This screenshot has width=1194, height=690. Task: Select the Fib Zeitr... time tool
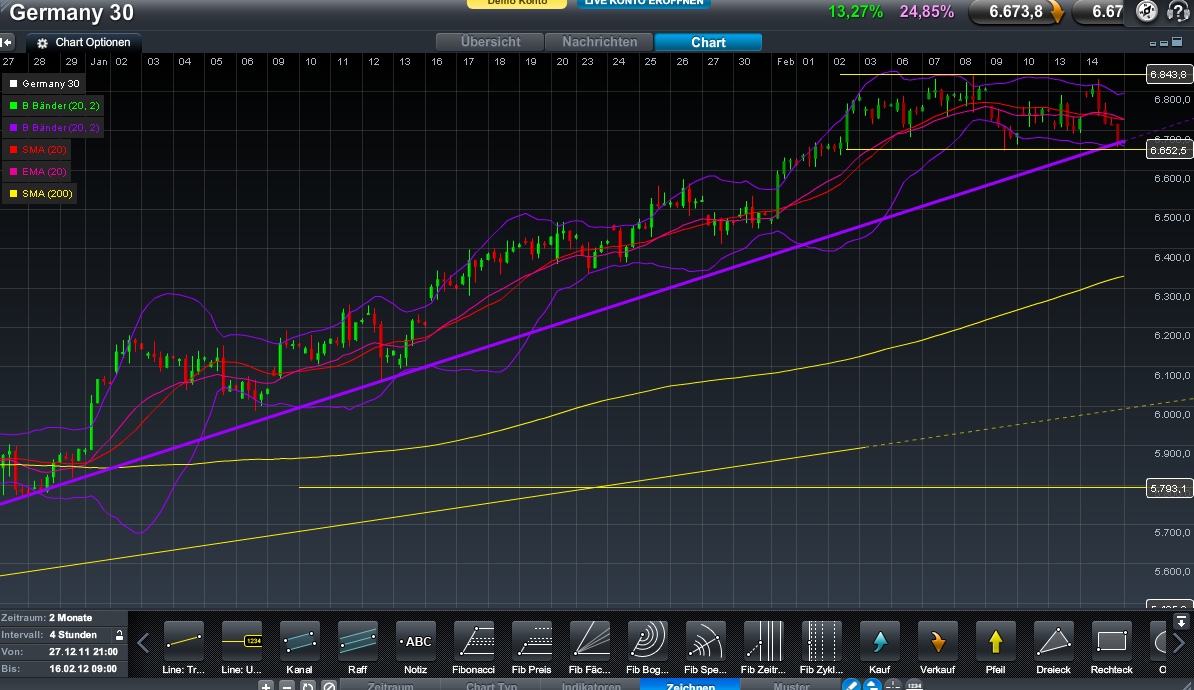coord(763,640)
